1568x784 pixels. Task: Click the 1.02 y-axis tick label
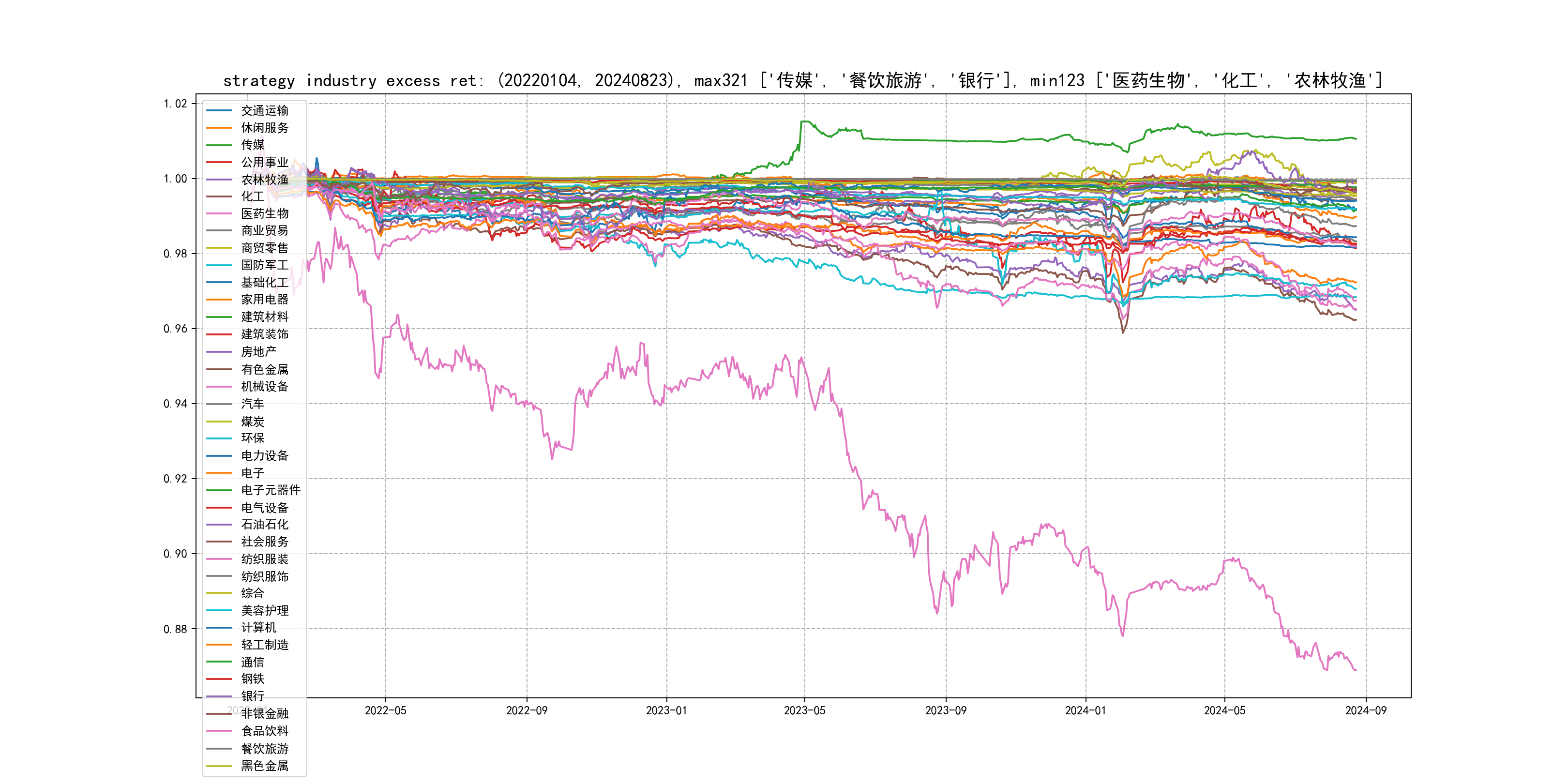pyautogui.click(x=175, y=104)
